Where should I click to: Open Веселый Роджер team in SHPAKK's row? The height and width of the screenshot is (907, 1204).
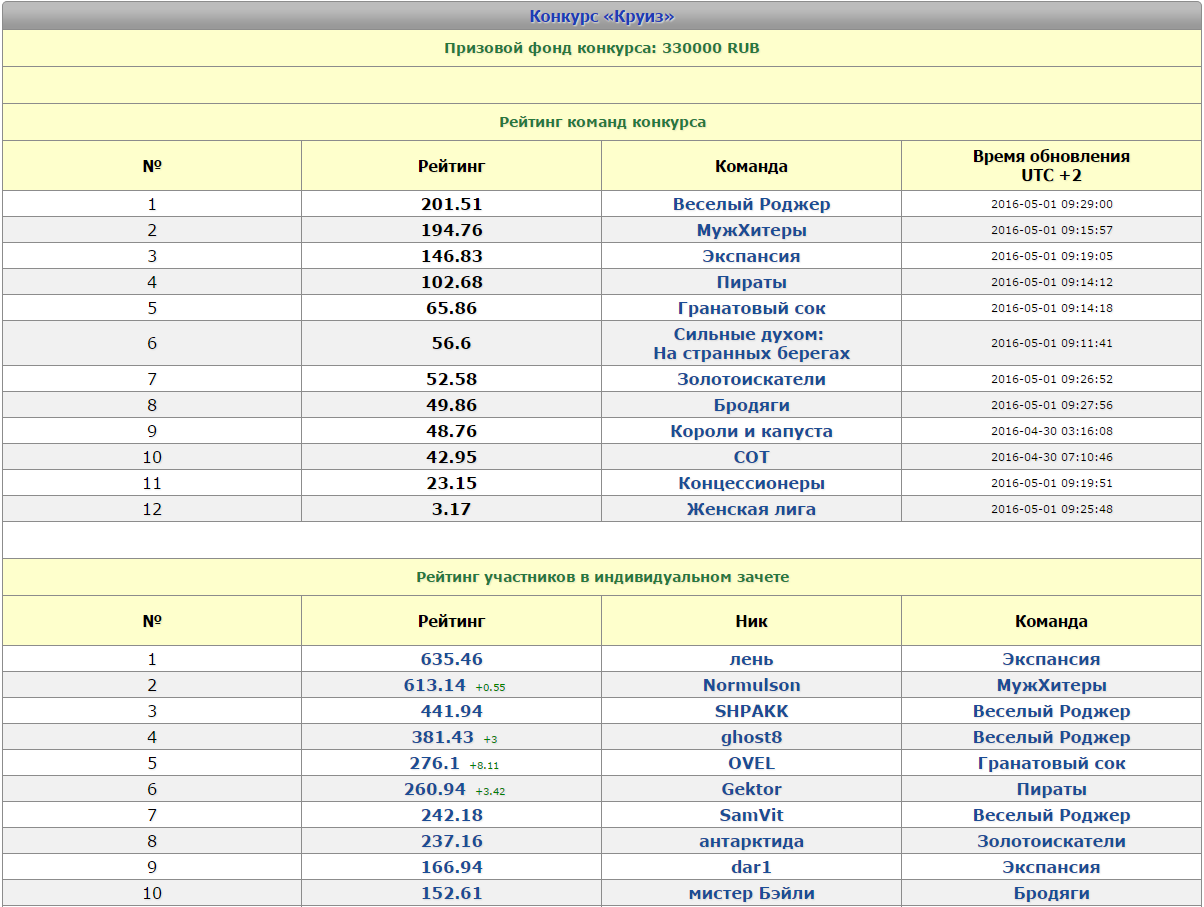click(1051, 711)
